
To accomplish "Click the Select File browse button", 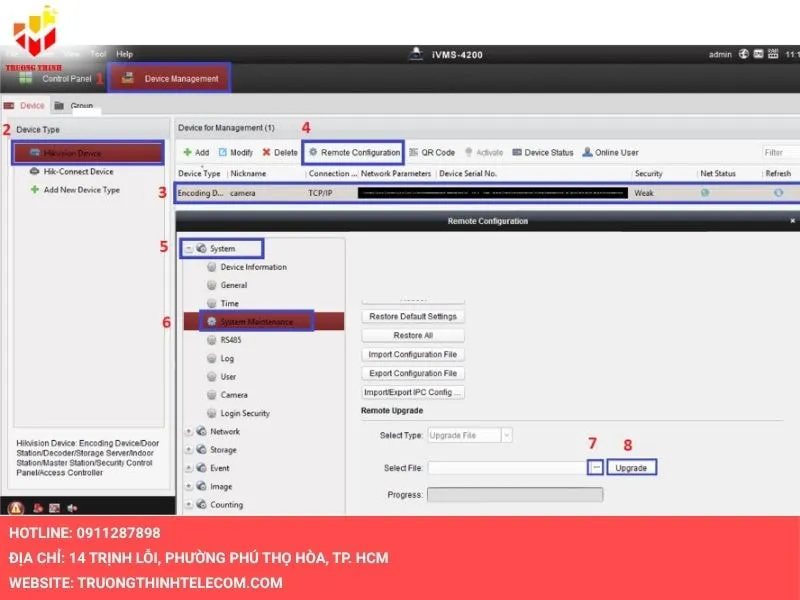I will tap(596, 468).
